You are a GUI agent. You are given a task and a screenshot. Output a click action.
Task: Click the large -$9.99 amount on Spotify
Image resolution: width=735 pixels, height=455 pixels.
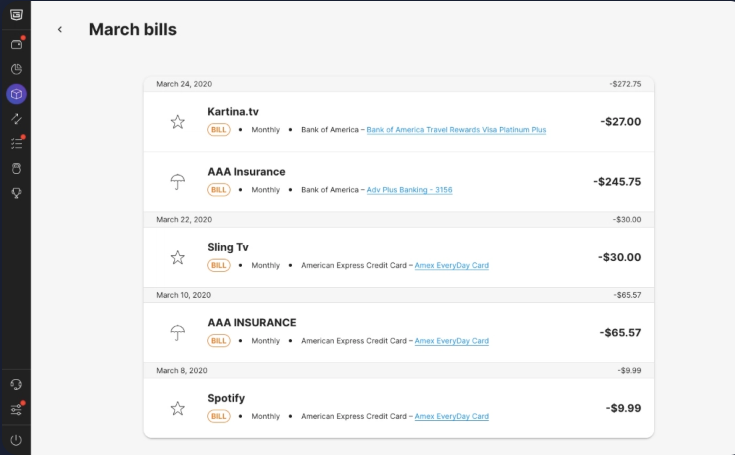623,408
